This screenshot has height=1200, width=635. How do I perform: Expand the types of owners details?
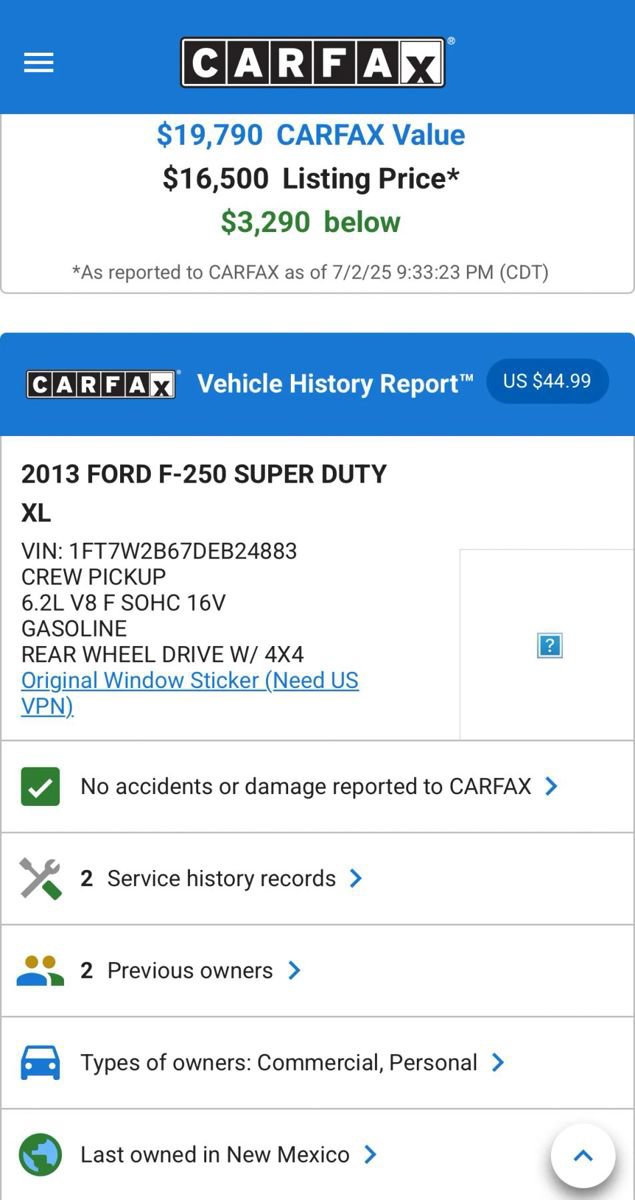(497, 1062)
